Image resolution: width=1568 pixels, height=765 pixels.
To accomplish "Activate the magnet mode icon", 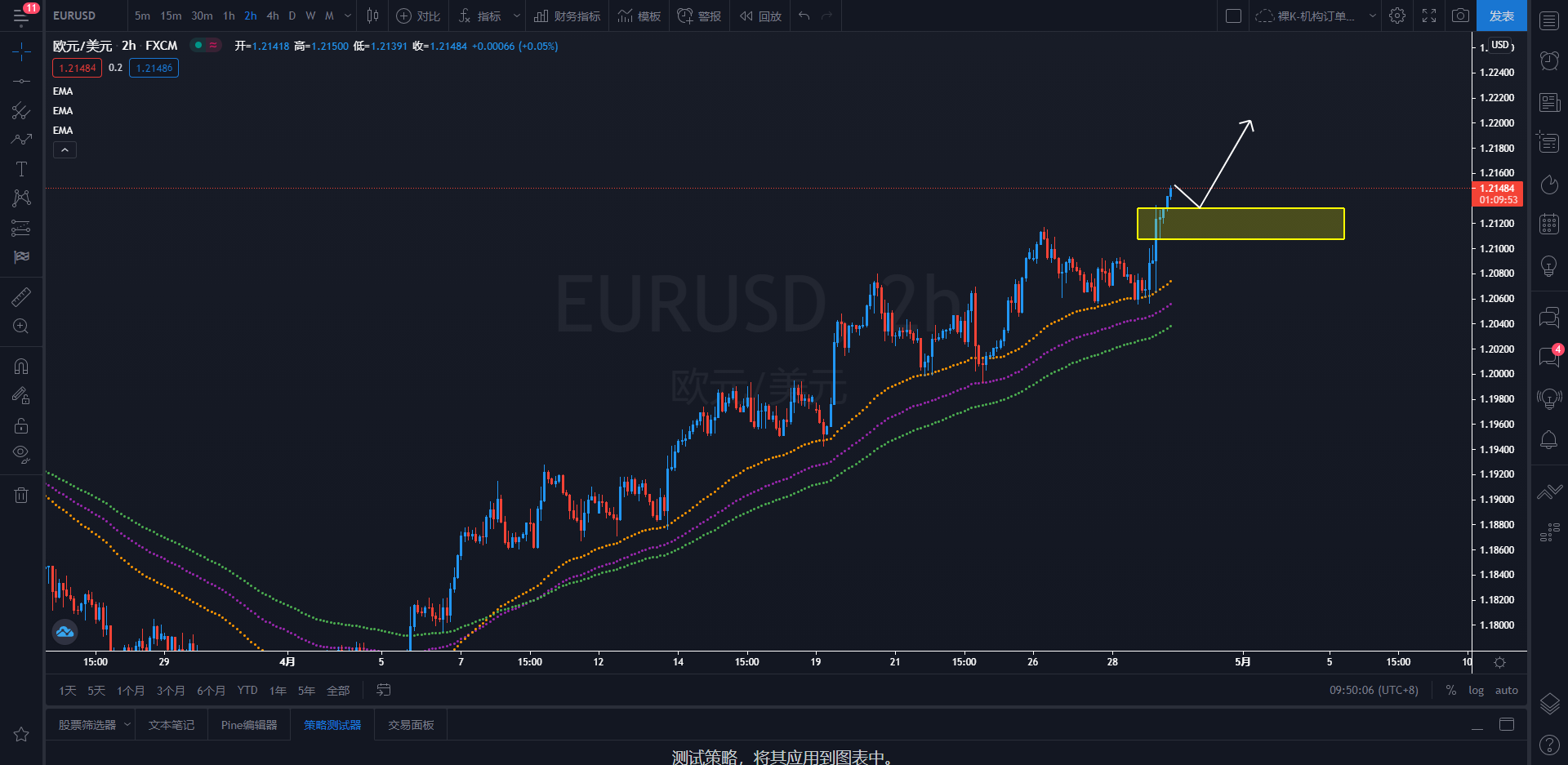I will tap(21, 367).
